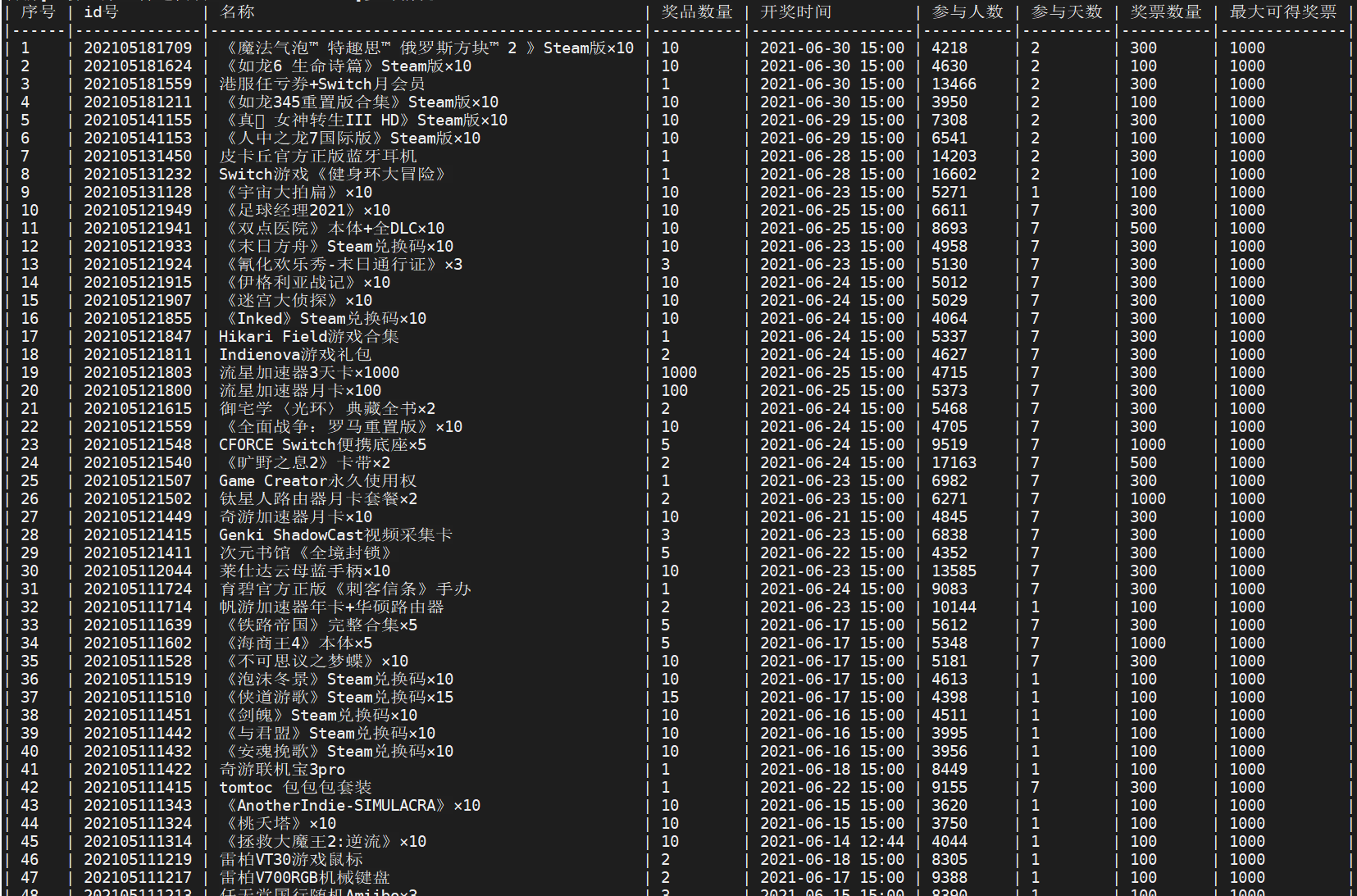This screenshot has width=1357, height=896.
Task: Select 奇游联机宝3pro name
Action: pos(282,770)
